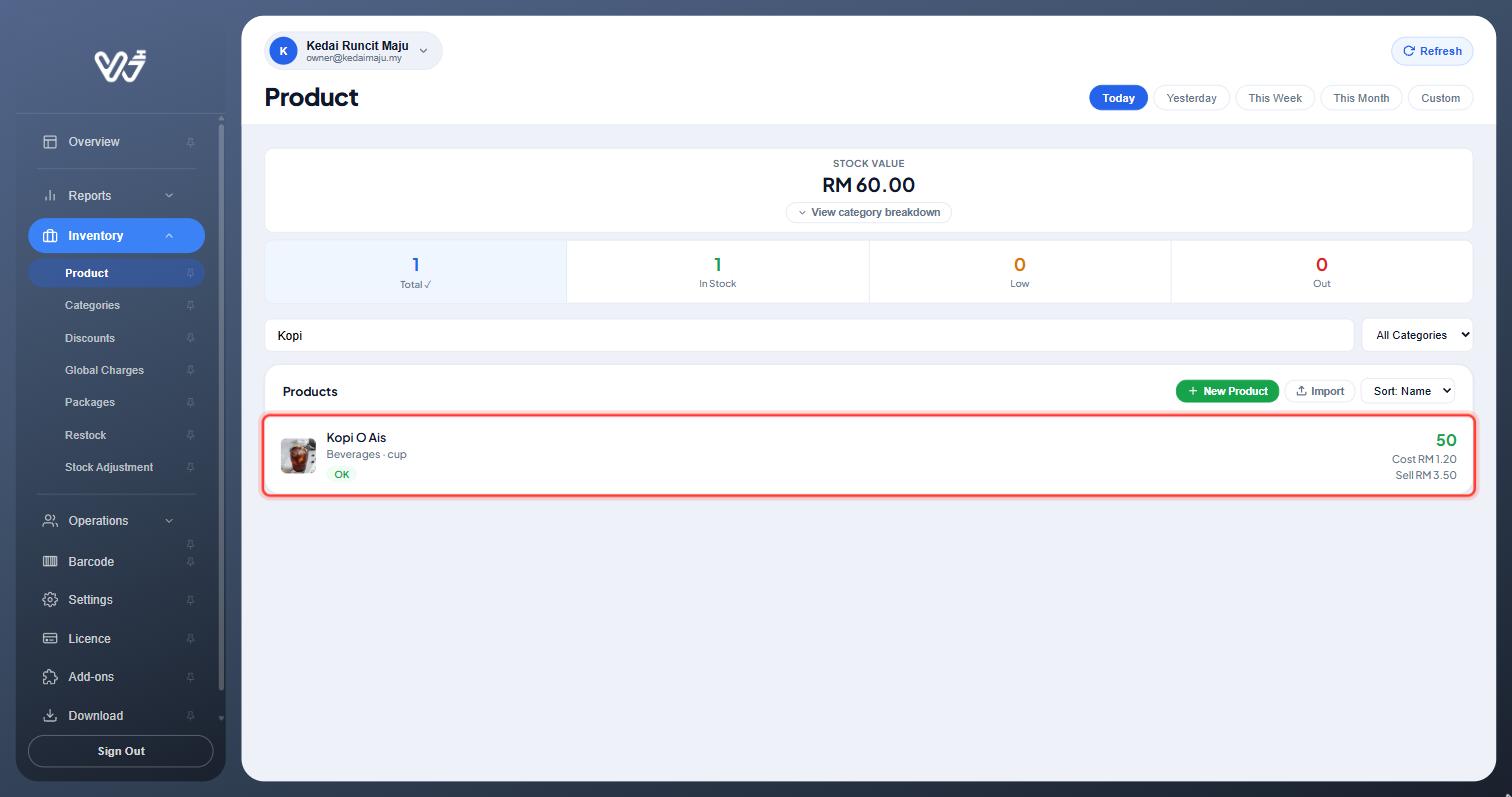Select the Today date filter
The height and width of the screenshot is (797, 1512).
pyautogui.click(x=1118, y=98)
